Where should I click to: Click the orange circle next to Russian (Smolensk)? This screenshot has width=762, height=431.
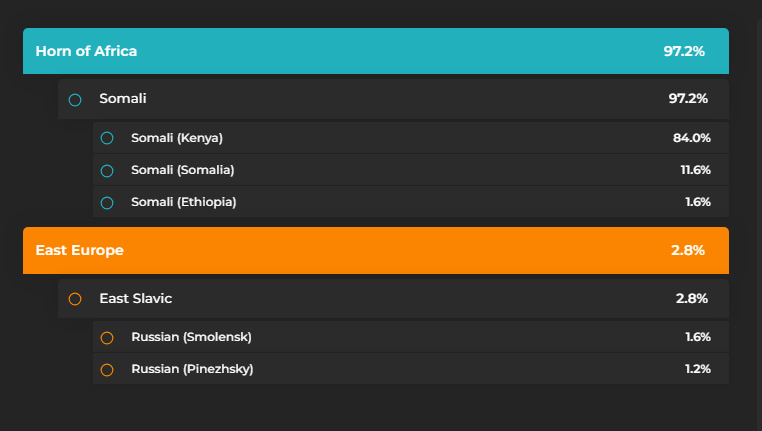[x=107, y=338]
